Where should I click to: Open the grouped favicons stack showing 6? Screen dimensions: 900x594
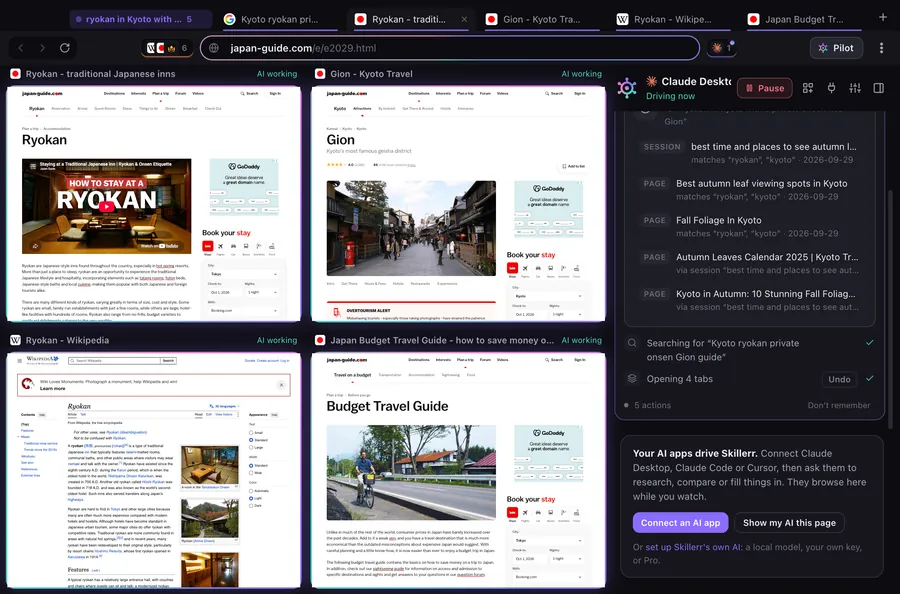(x=167, y=48)
